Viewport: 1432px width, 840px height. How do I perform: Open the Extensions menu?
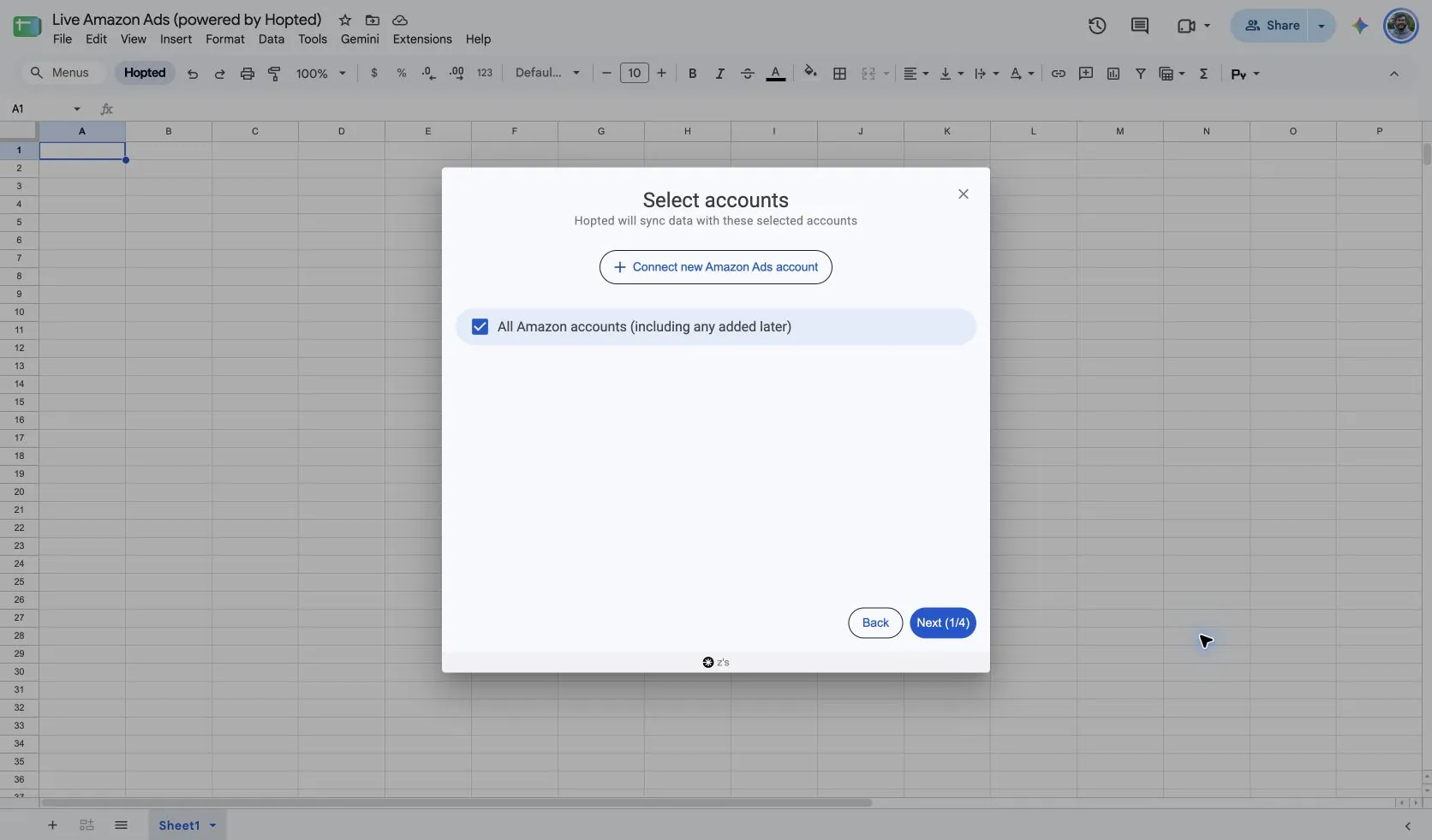coord(422,39)
